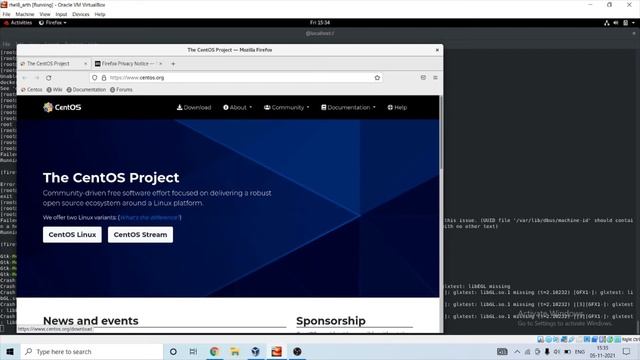Open the touch keyboard tray icon
The image size is (640, 360).
point(502,351)
